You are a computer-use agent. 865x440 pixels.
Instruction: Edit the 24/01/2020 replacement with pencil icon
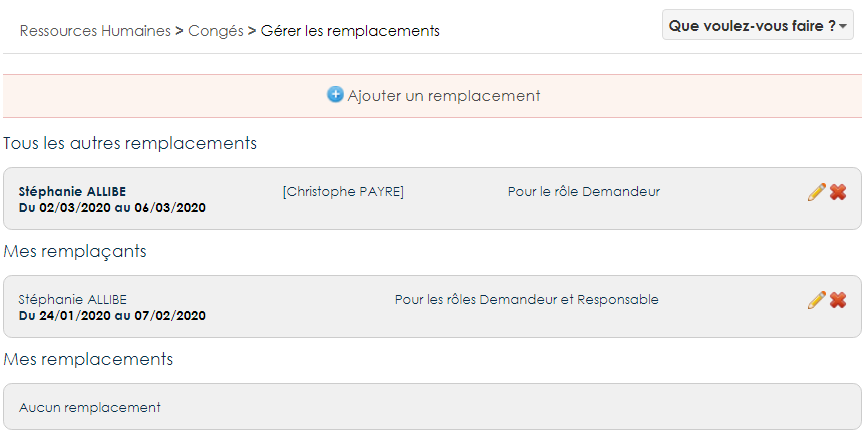tap(816, 300)
